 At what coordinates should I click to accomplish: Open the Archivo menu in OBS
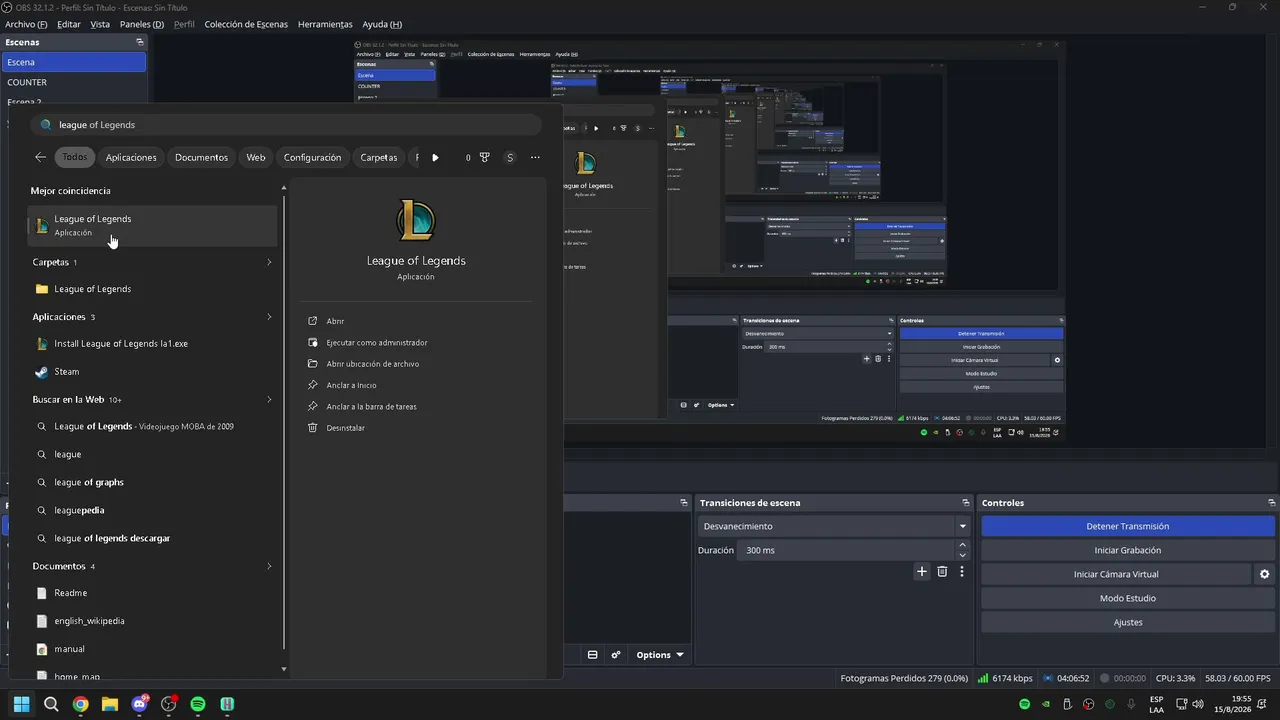(26, 24)
